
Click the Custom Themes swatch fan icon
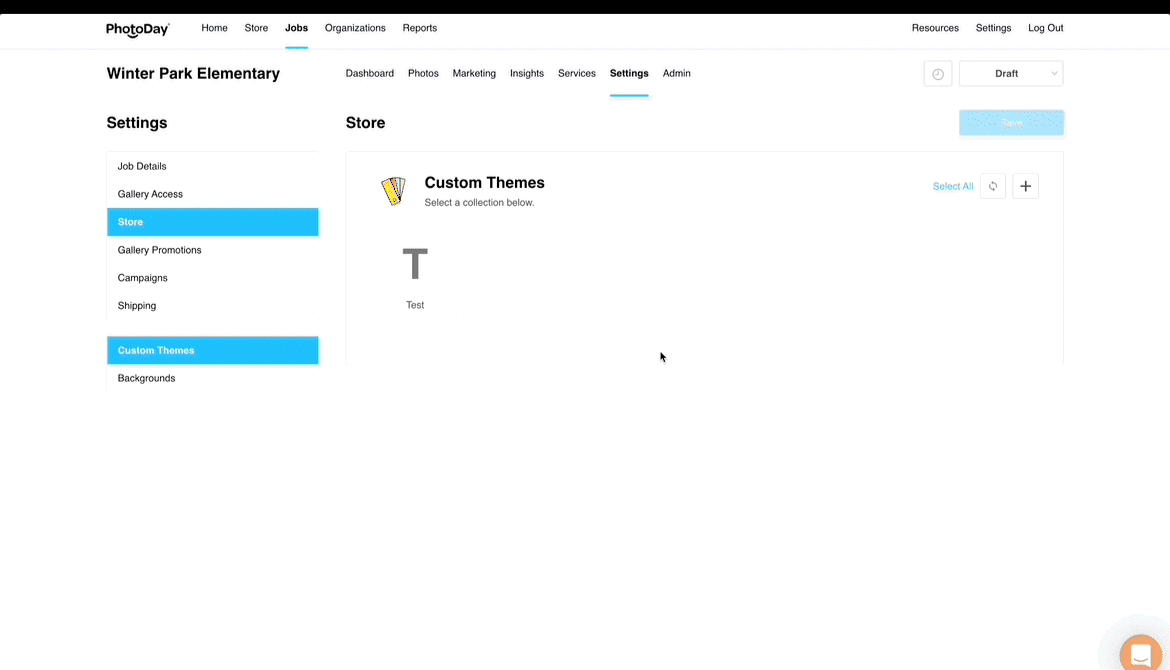coord(393,191)
